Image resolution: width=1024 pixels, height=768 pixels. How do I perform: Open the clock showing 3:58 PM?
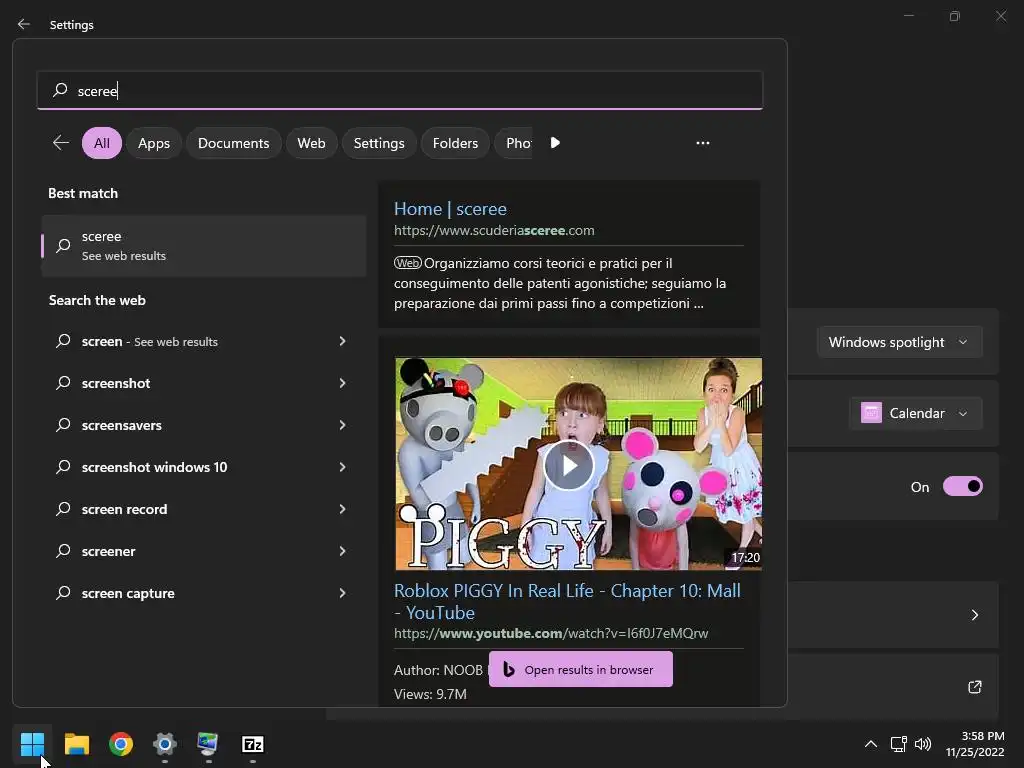click(x=975, y=744)
